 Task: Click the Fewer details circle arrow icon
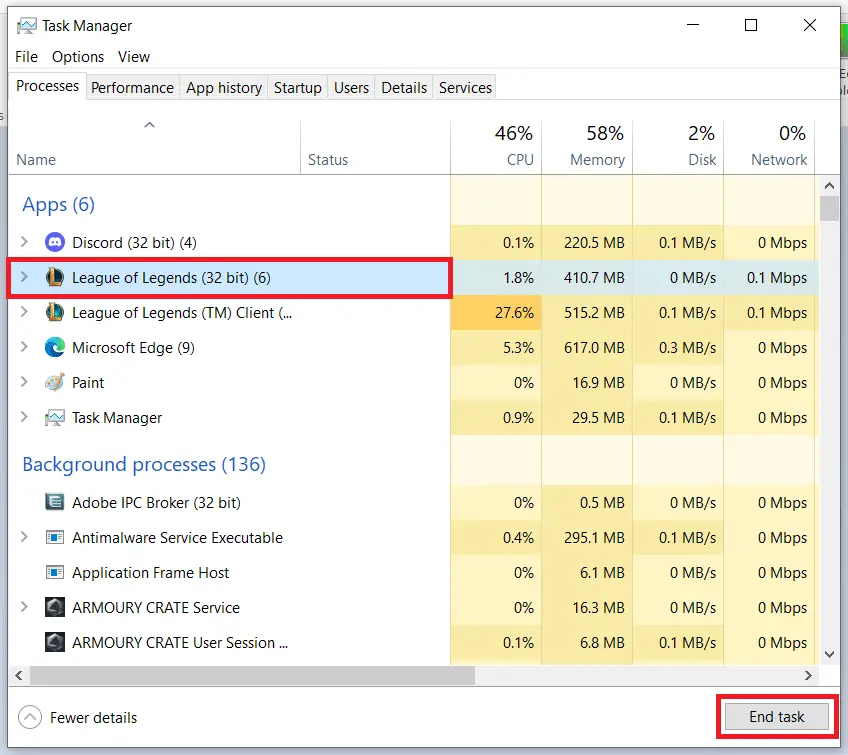click(30, 718)
